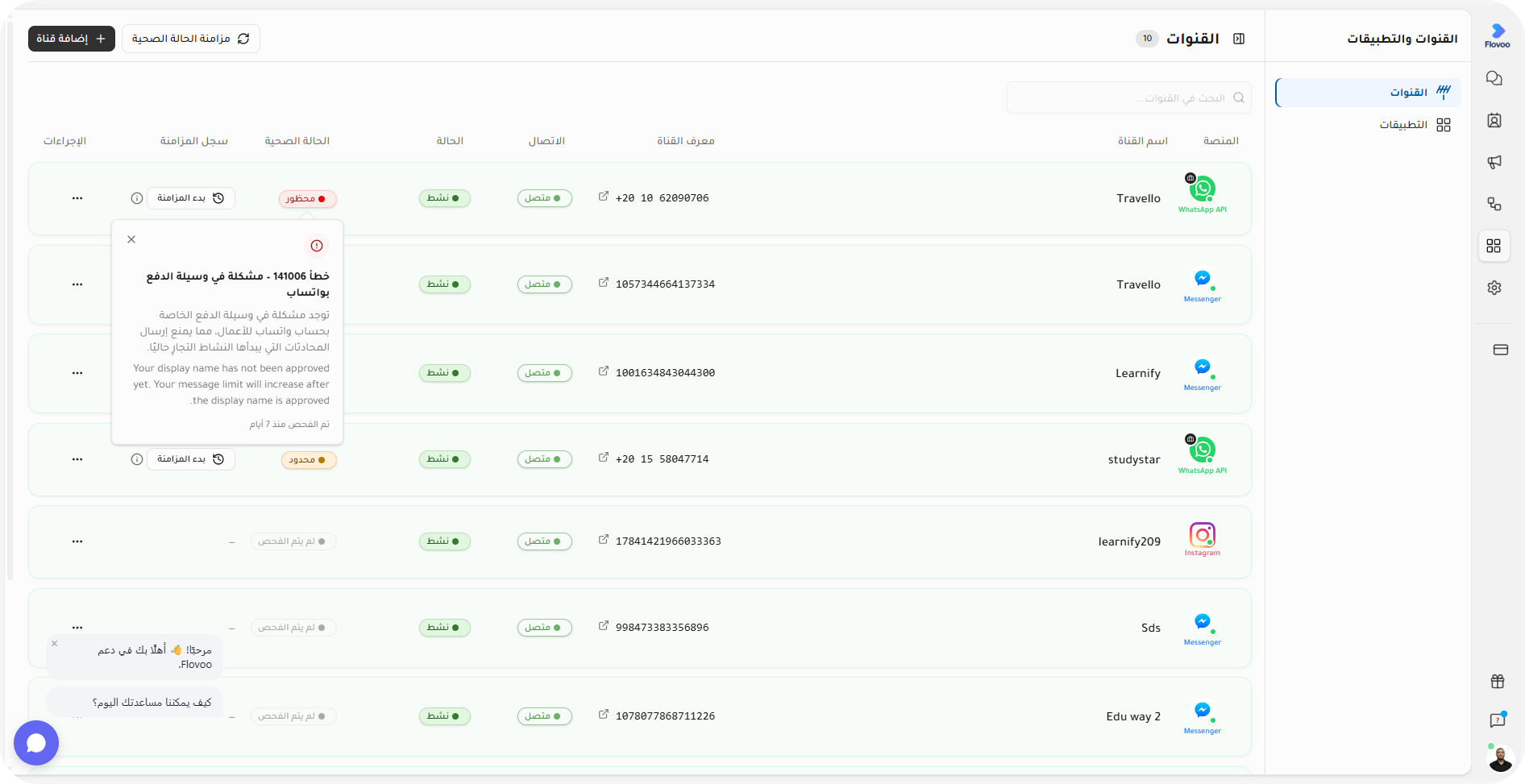The image size is (1525, 784).
Task: Select the القنوات menu item
Action: [1368, 93]
